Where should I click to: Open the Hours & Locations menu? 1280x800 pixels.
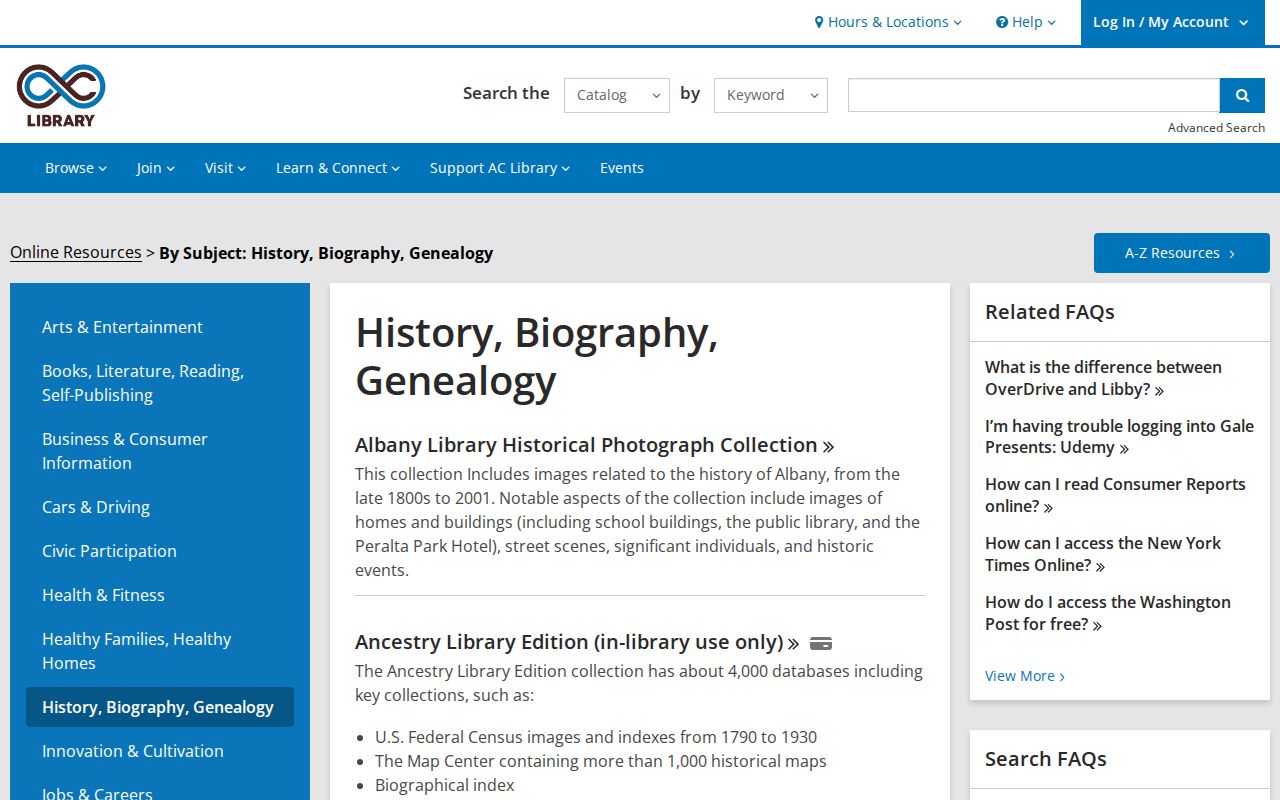(888, 22)
